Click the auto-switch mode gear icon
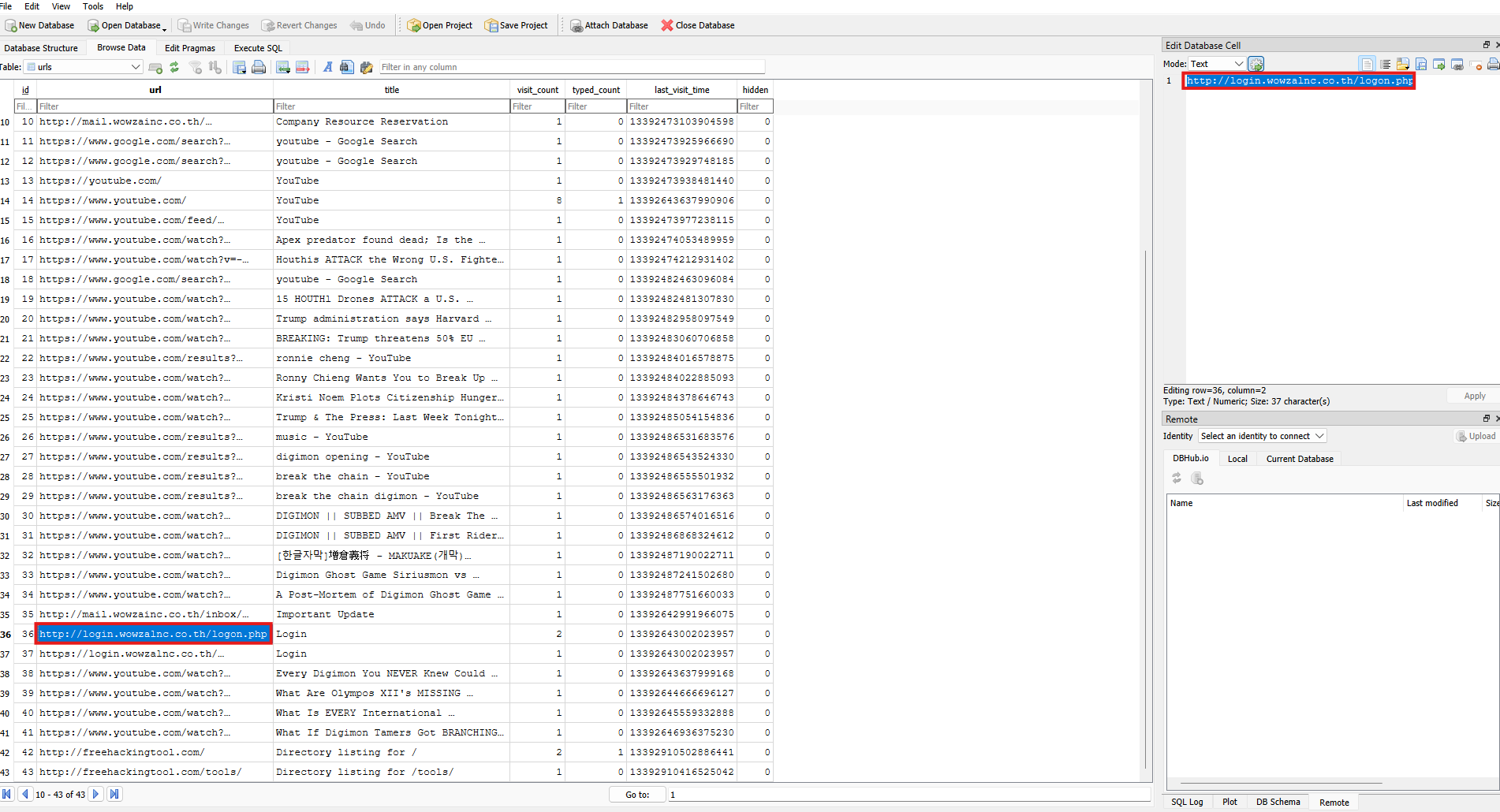1500x812 pixels. (x=1256, y=64)
